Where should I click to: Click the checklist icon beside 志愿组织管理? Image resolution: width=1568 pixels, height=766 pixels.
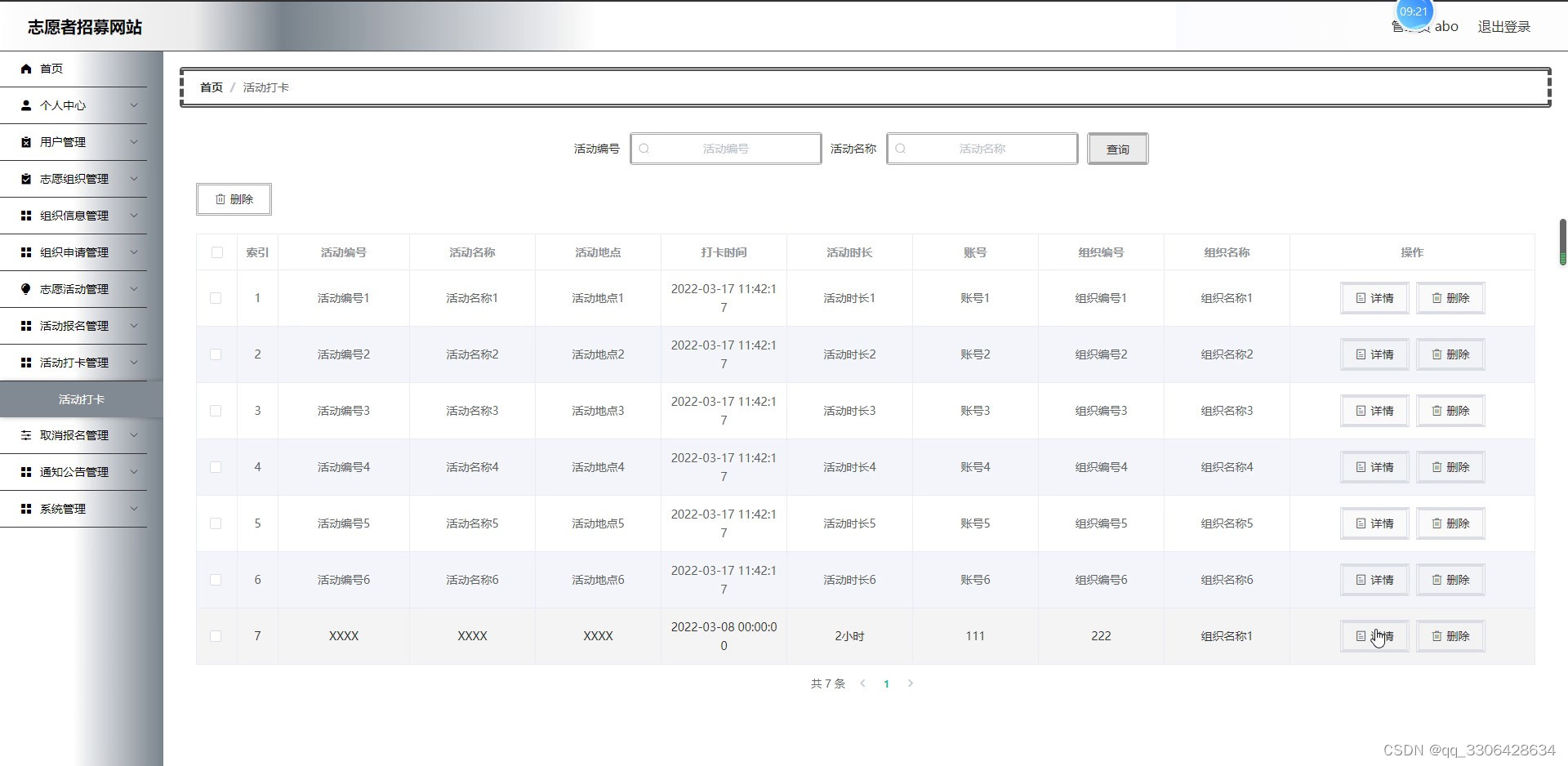[26, 179]
